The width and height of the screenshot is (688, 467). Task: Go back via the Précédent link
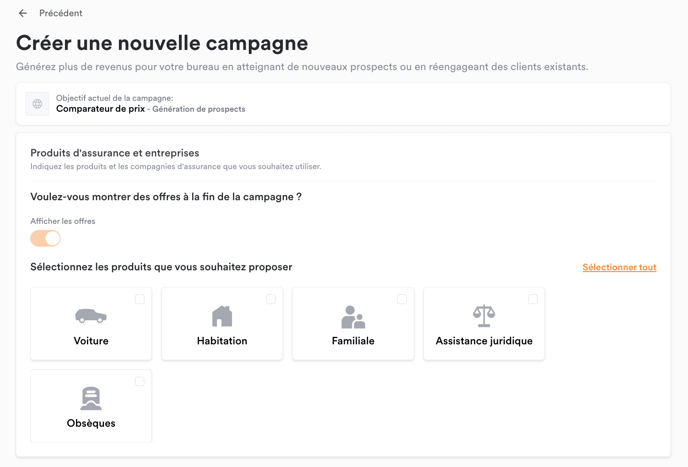(61, 13)
